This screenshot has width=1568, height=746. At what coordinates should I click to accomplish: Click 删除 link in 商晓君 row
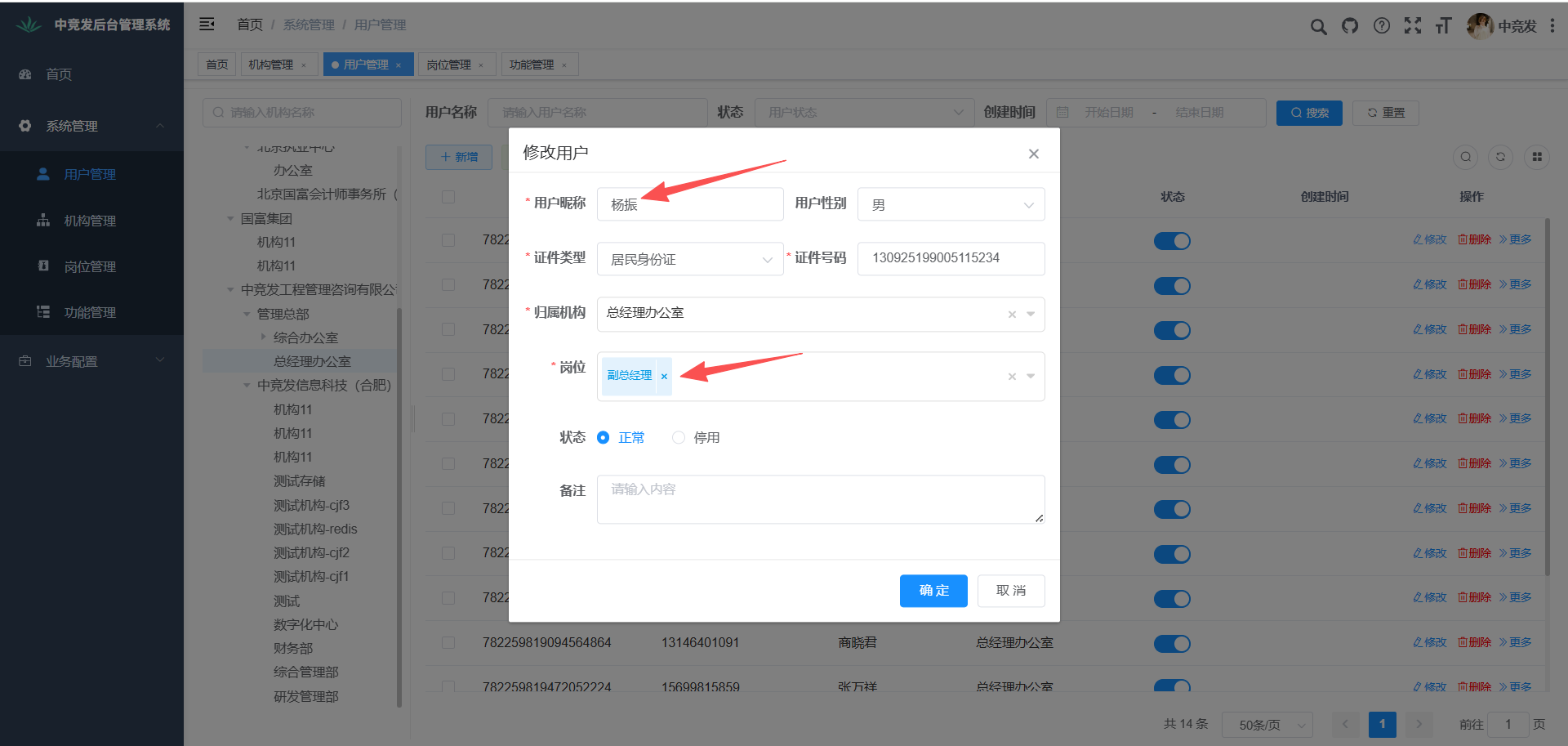1475,642
